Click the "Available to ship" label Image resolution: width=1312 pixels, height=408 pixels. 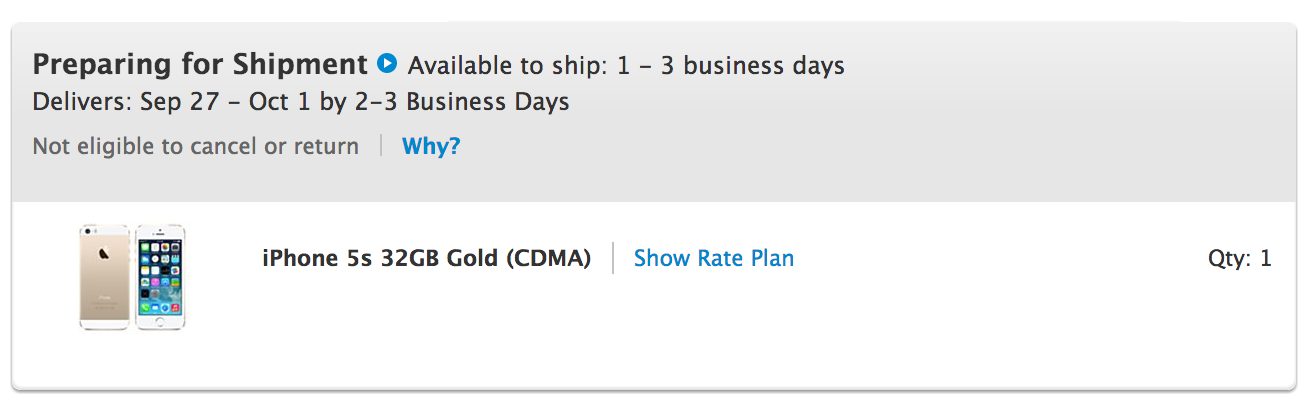point(507,66)
